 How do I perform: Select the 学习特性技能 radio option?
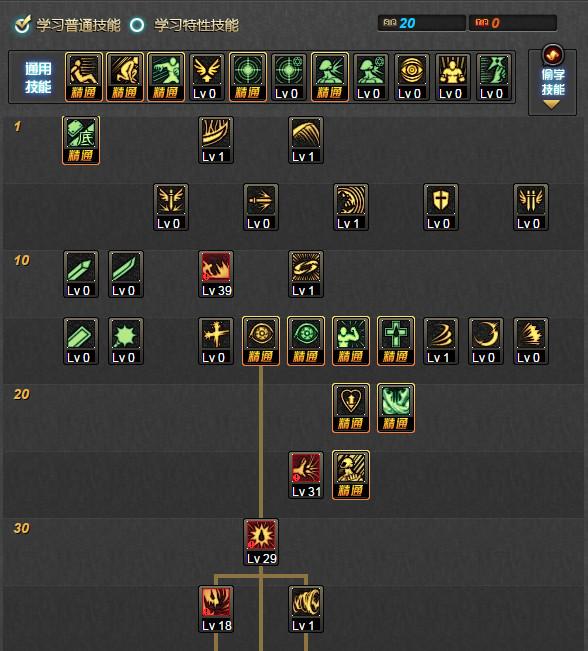pyautogui.click(x=137, y=25)
